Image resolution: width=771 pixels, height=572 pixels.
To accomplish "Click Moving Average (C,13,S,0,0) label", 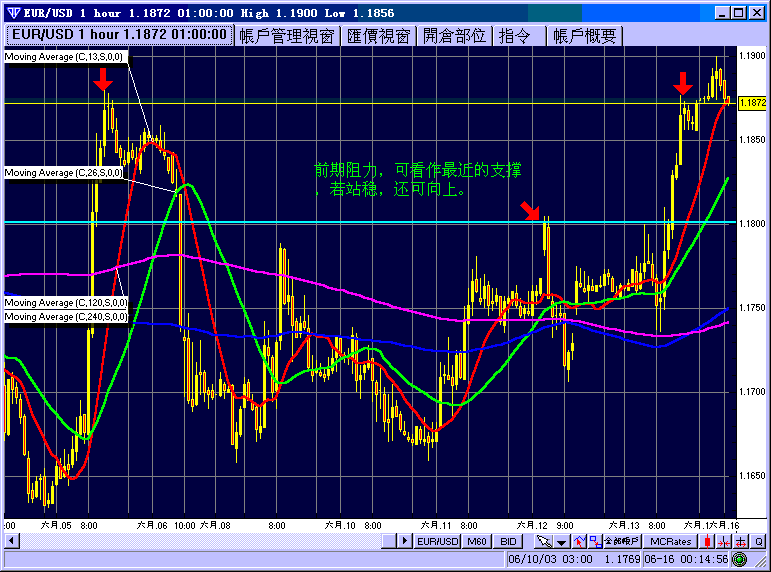I will coord(66,57).
